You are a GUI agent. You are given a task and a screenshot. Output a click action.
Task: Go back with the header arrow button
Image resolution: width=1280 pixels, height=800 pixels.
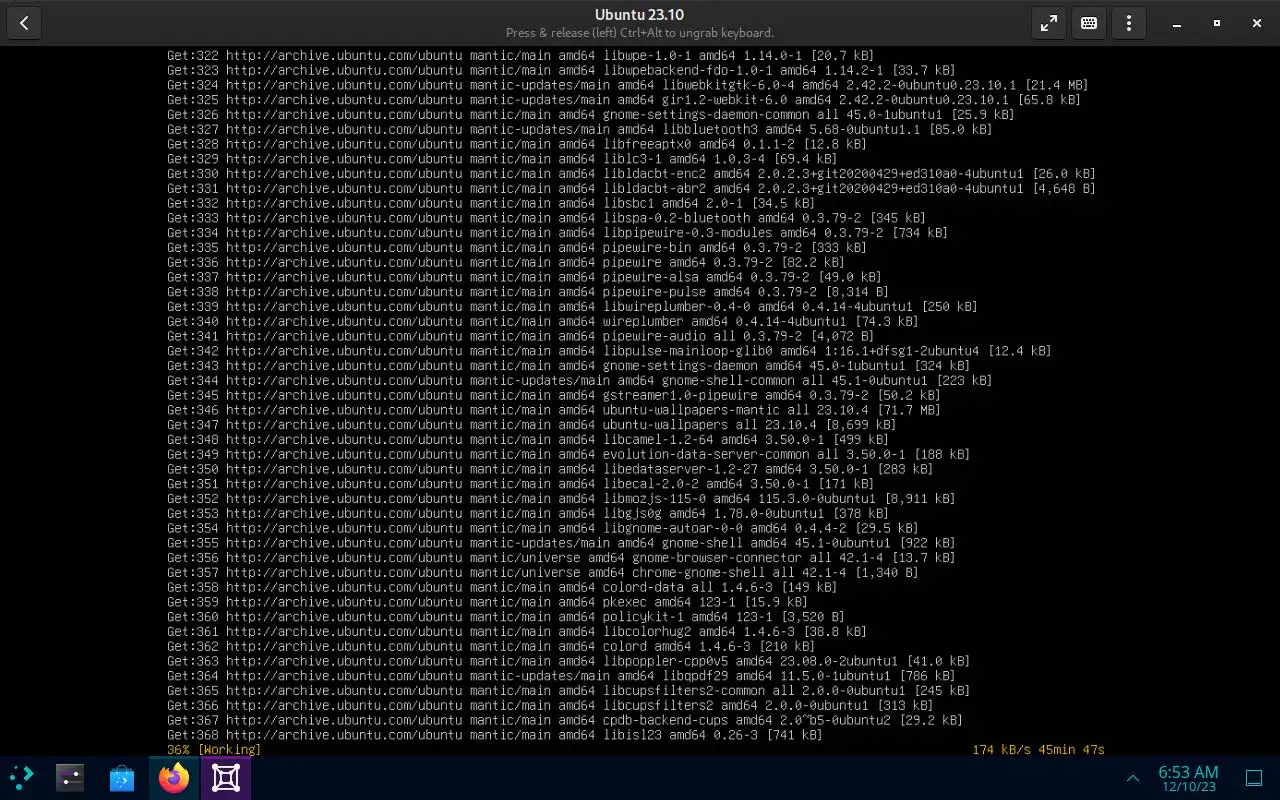(24, 23)
